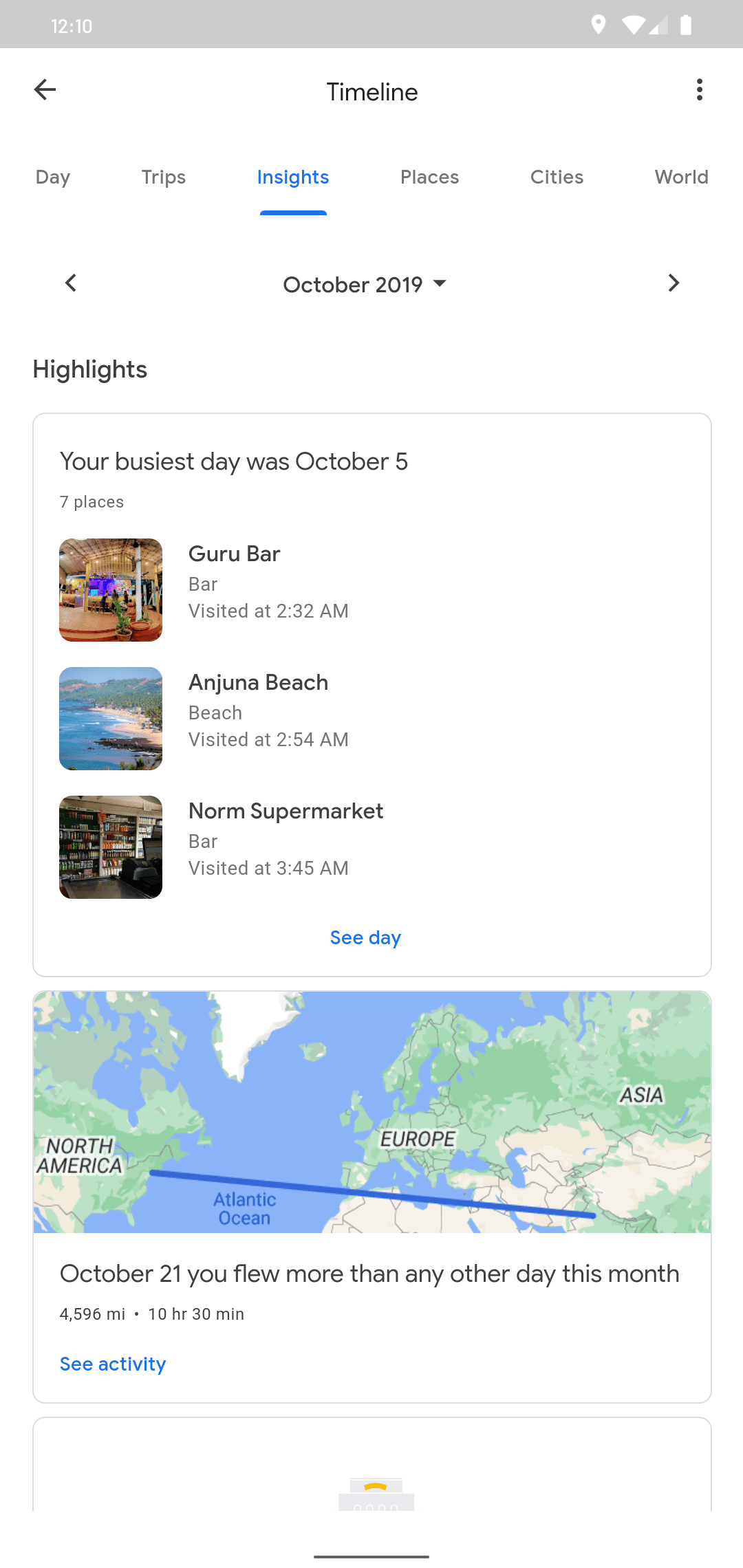Open the Anjuna Beach photo thumbnail
The image size is (743, 1568).
tap(111, 719)
